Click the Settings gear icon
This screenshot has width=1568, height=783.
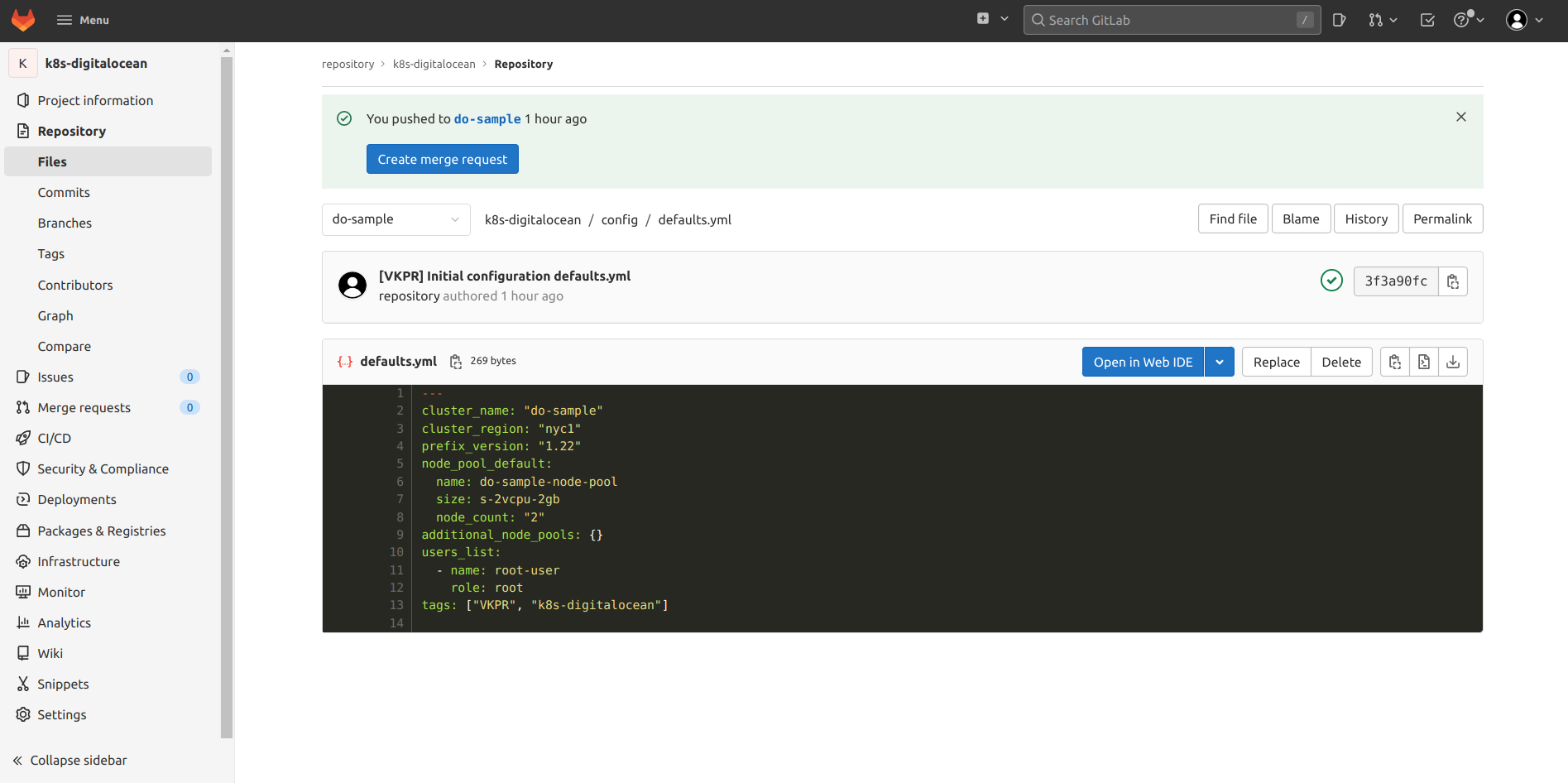[x=23, y=714]
